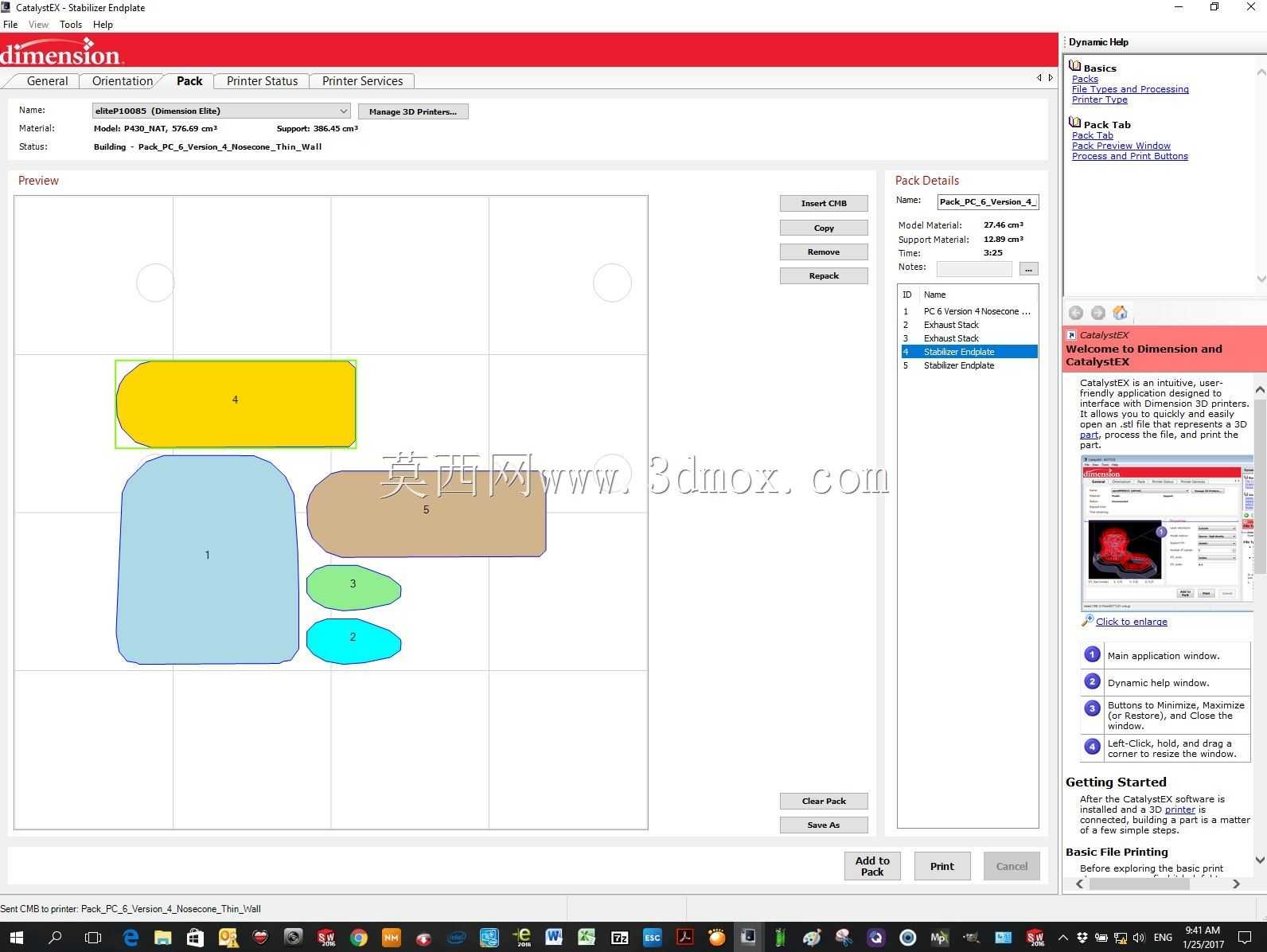Click the Basics book icon
Viewport: 1267px width, 952px height.
click(1075, 66)
